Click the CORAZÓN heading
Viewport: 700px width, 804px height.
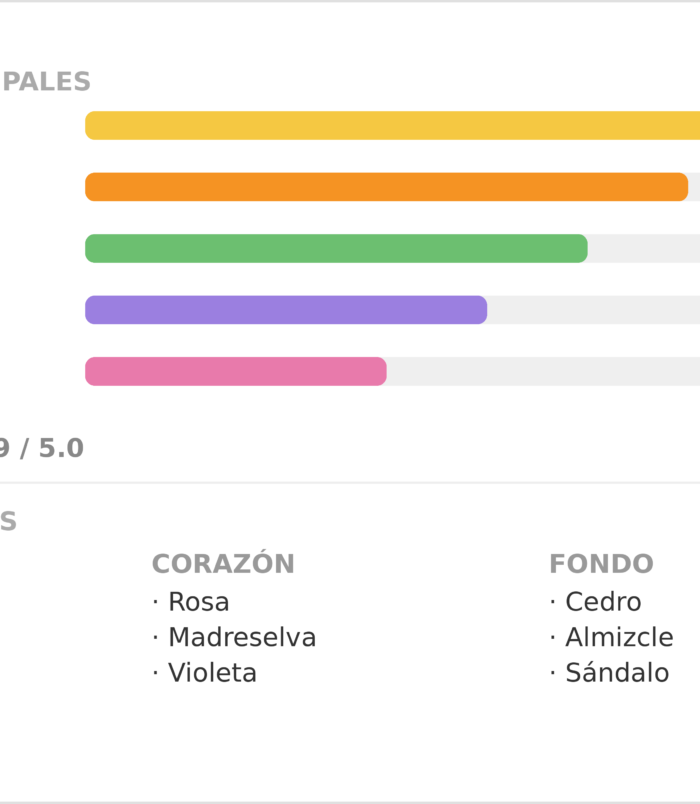(x=223, y=562)
